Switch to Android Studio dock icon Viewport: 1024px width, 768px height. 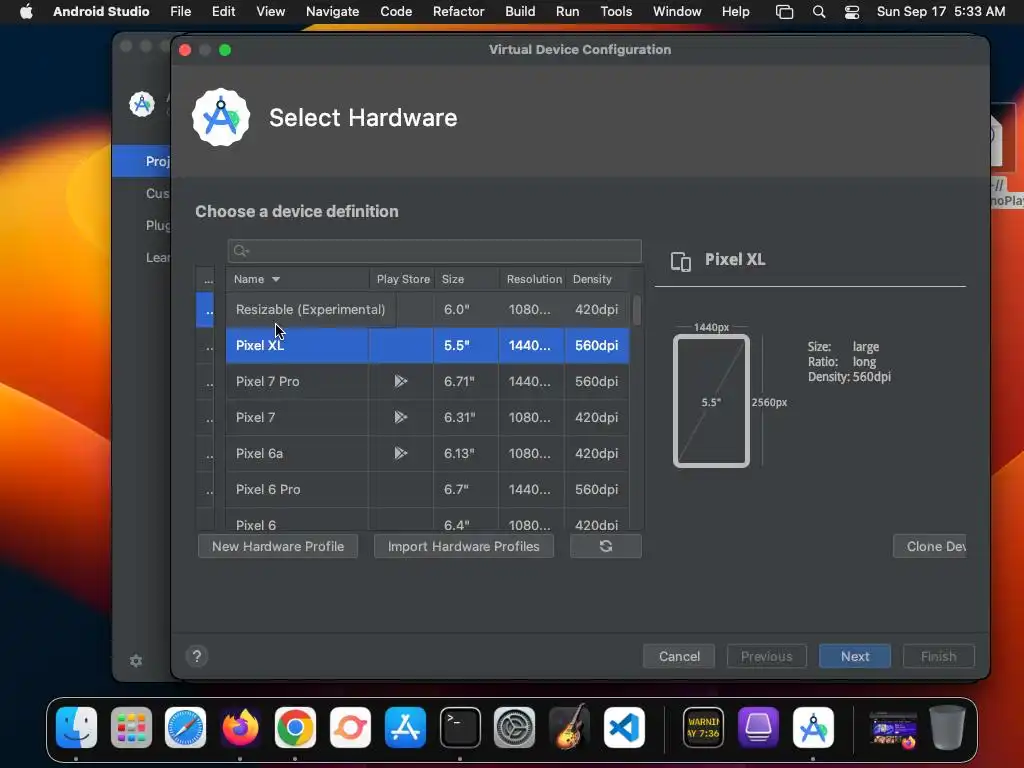813,727
